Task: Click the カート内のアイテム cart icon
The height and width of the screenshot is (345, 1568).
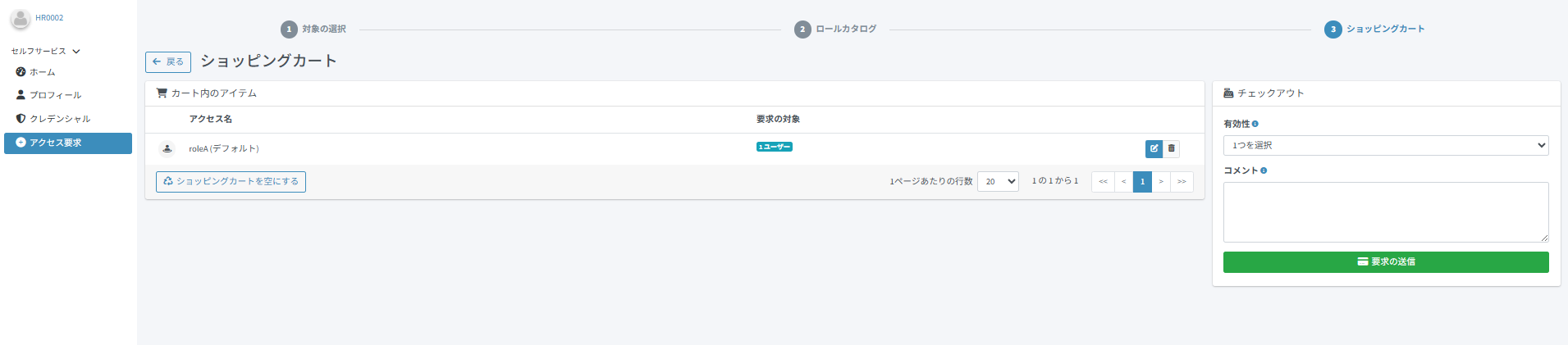Action: click(162, 93)
